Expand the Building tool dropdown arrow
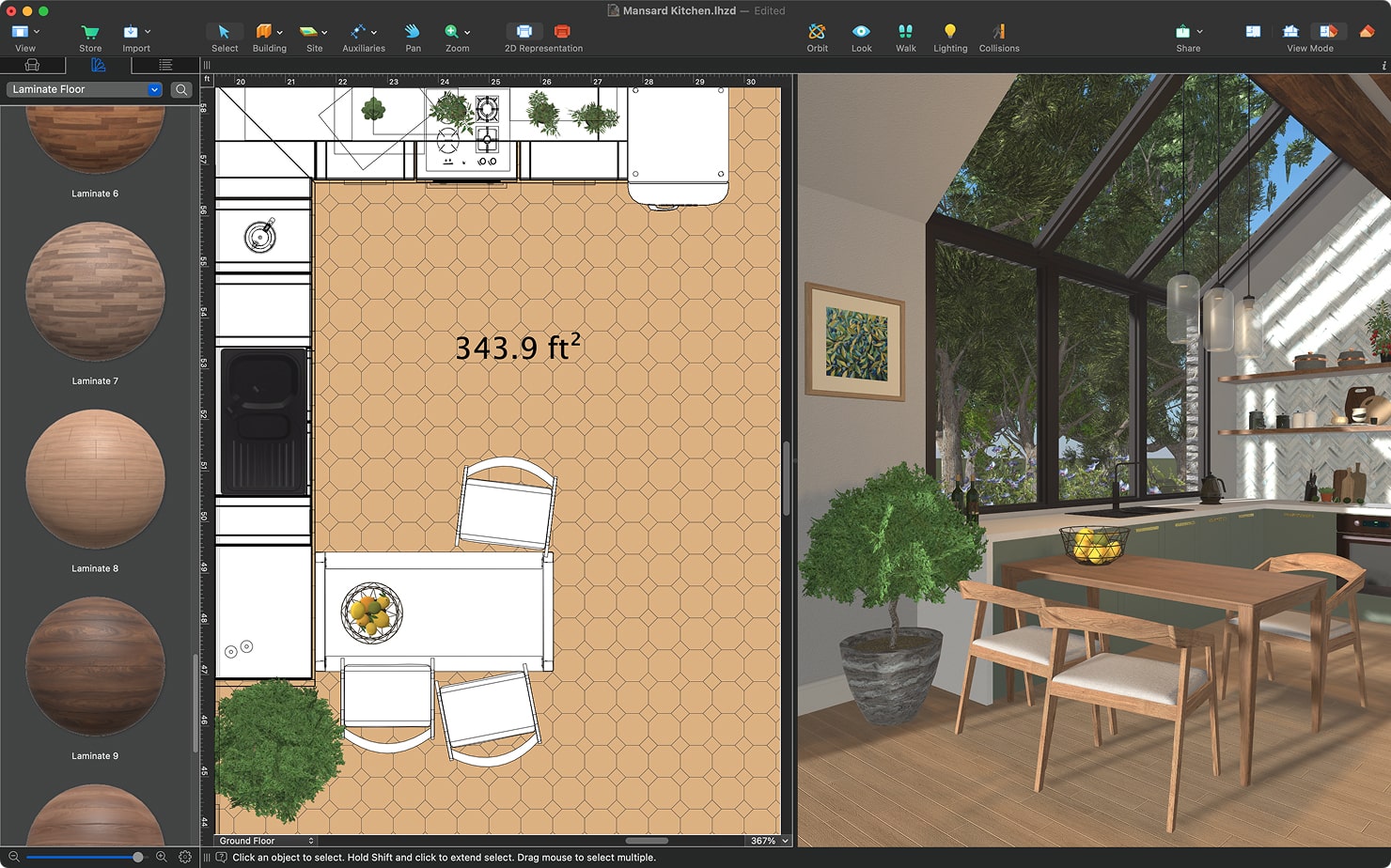The width and height of the screenshot is (1391, 868). click(280, 32)
